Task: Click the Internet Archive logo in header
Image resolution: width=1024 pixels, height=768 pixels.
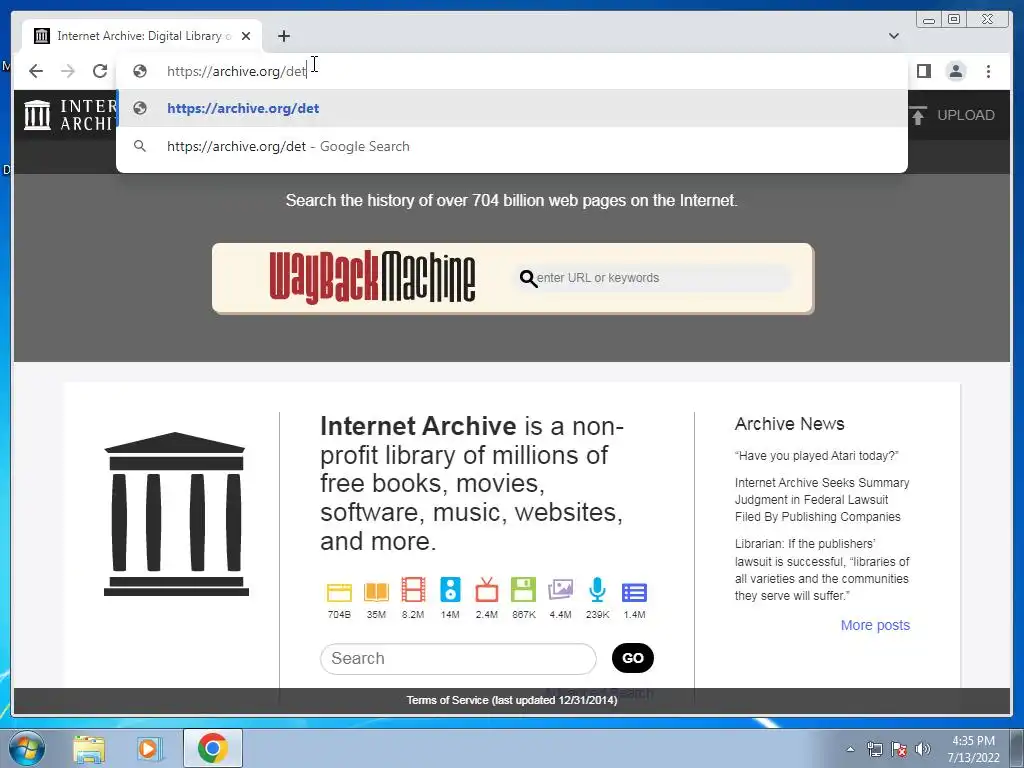Action: click(70, 115)
